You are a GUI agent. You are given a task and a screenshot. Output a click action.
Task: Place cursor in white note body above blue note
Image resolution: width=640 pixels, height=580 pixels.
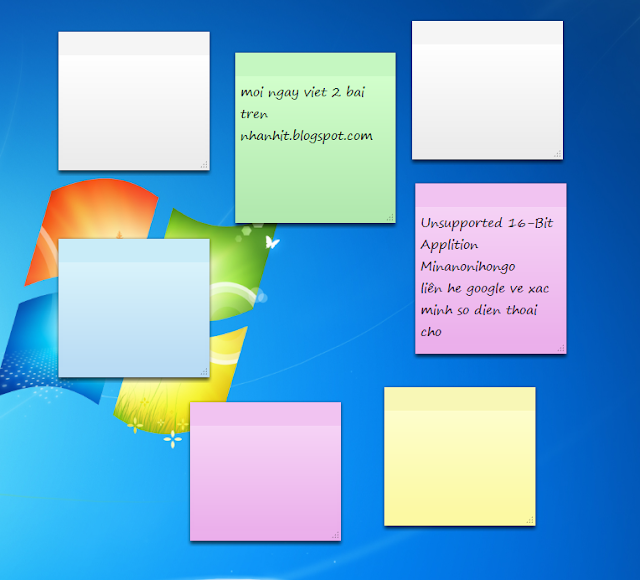coord(134,112)
